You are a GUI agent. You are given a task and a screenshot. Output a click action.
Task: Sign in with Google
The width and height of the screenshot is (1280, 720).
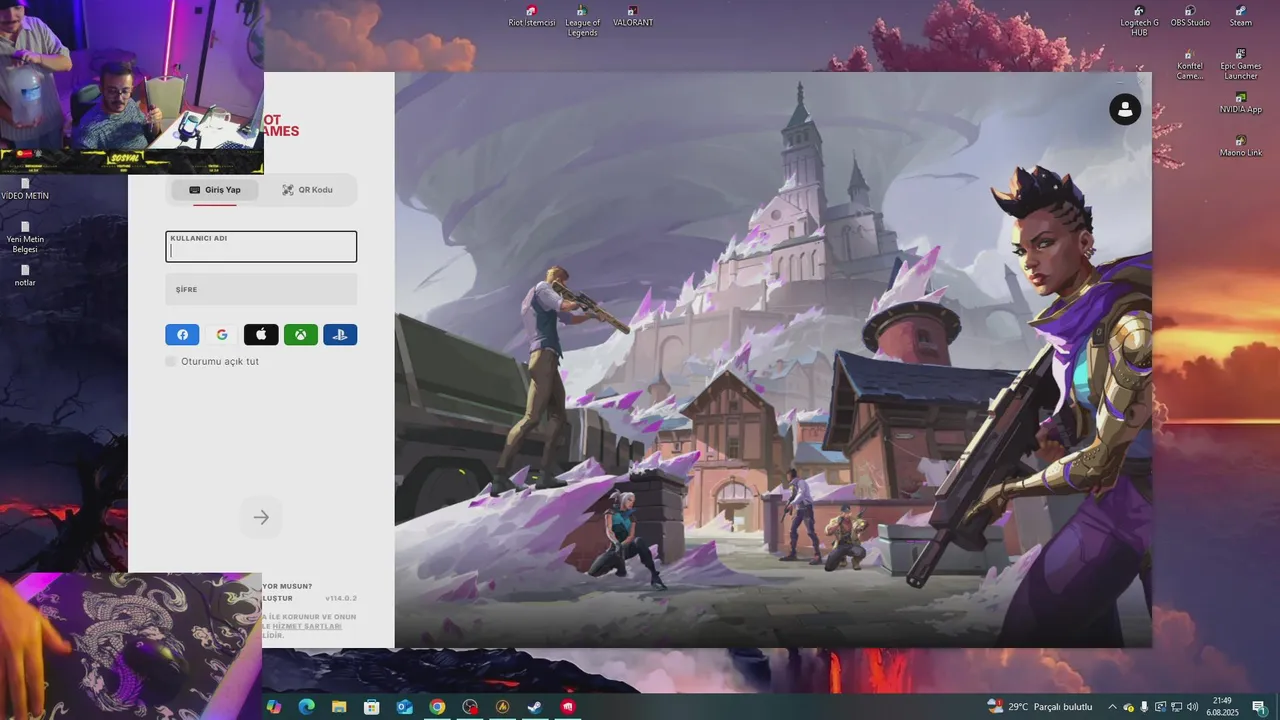tap(222, 335)
